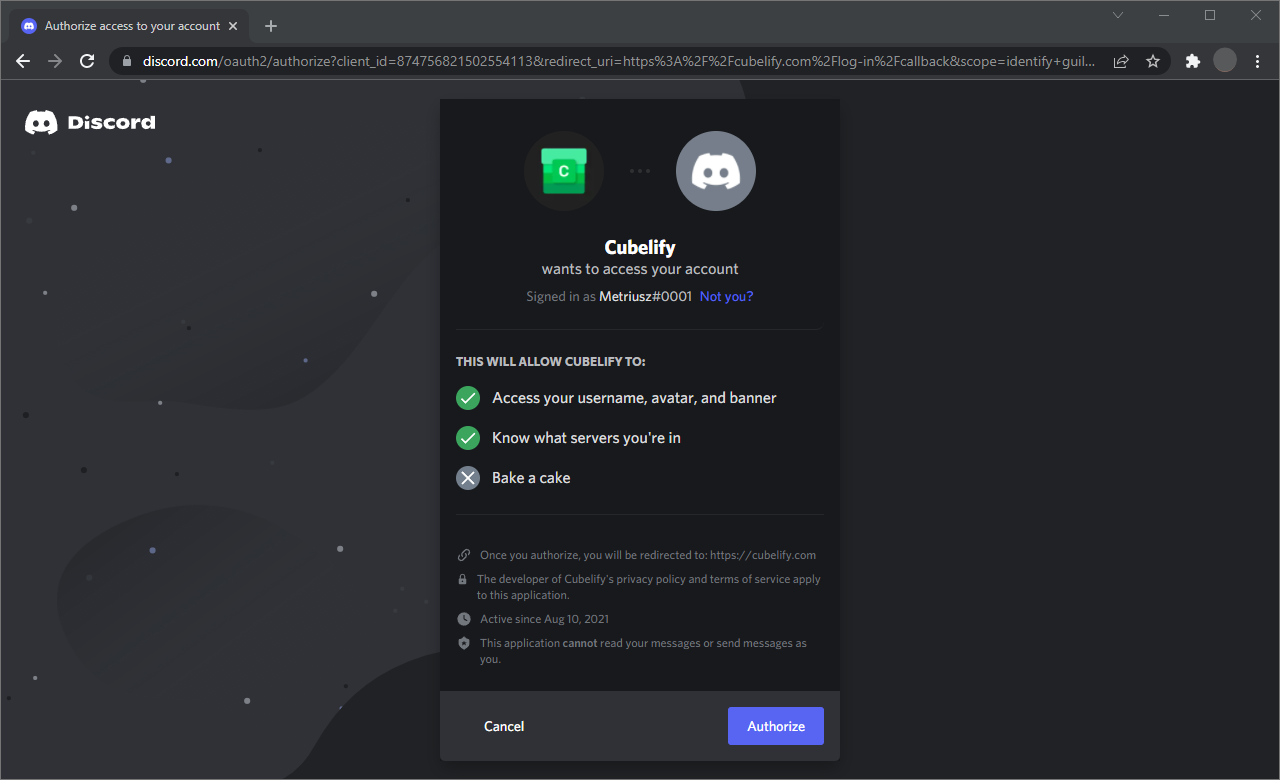Open the Chrome three-dot menu
The height and width of the screenshot is (780, 1280).
tap(1257, 61)
